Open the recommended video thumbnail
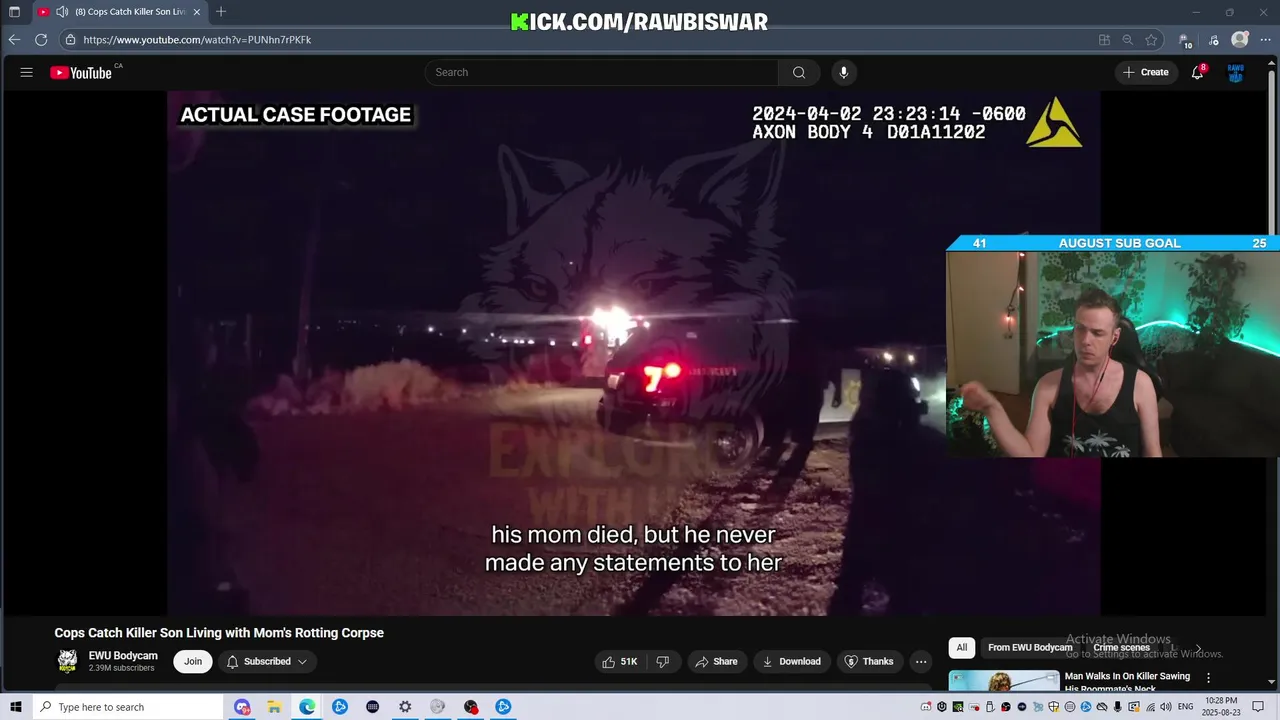 point(1004,681)
